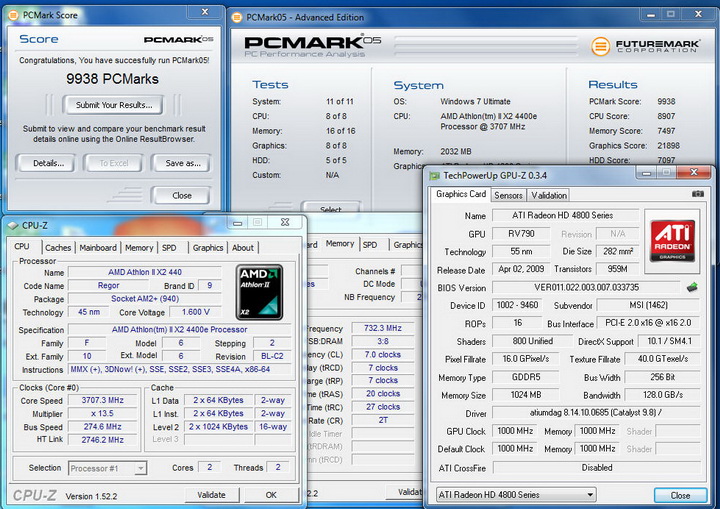
Task: Click the FSB:DRAM ratio value 3:8
Action: click(382, 341)
